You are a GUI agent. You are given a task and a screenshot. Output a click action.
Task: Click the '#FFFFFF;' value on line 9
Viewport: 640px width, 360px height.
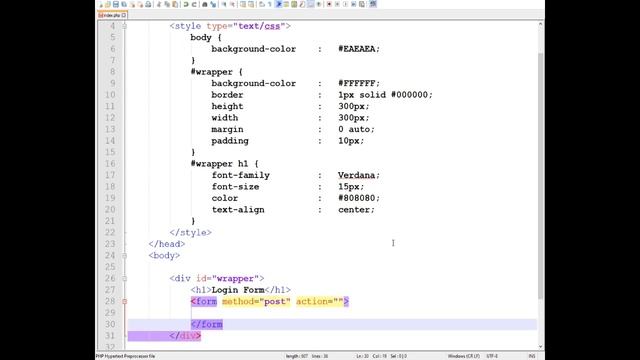pos(359,83)
